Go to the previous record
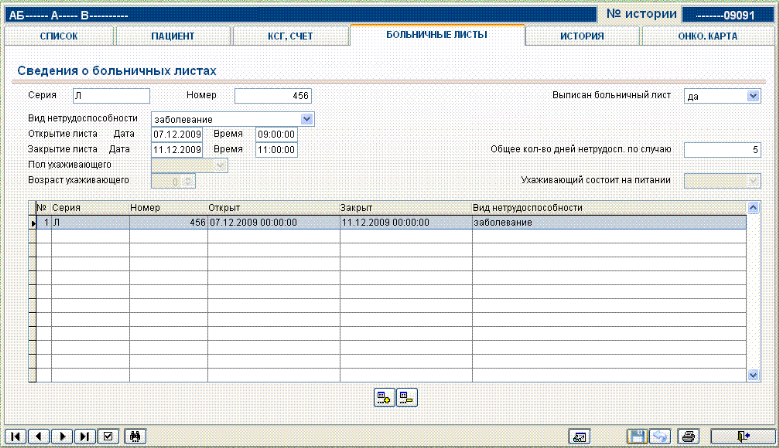The image size is (779, 448). pos(38,436)
